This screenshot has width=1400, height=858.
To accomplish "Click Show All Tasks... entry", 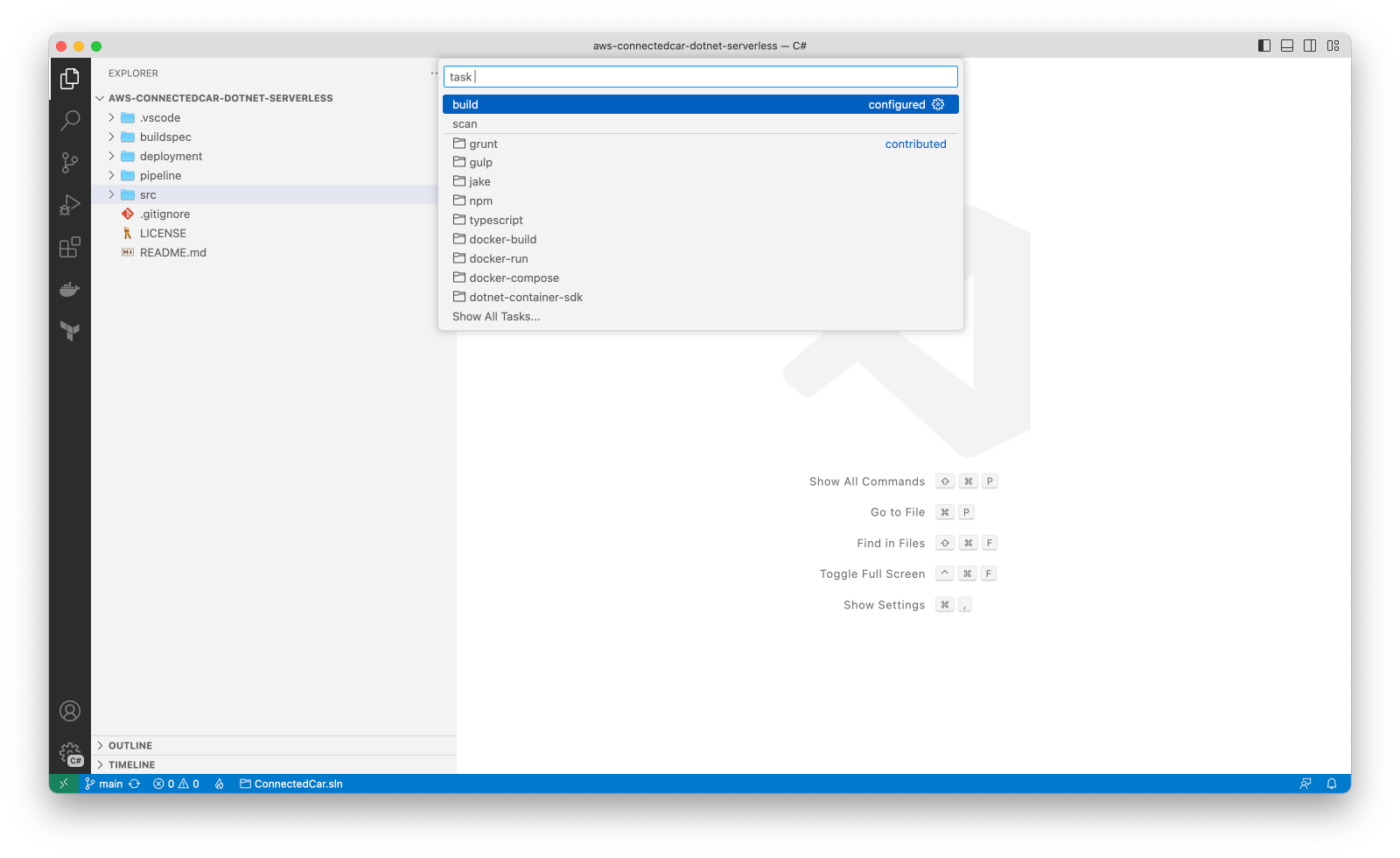I will click(701, 316).
